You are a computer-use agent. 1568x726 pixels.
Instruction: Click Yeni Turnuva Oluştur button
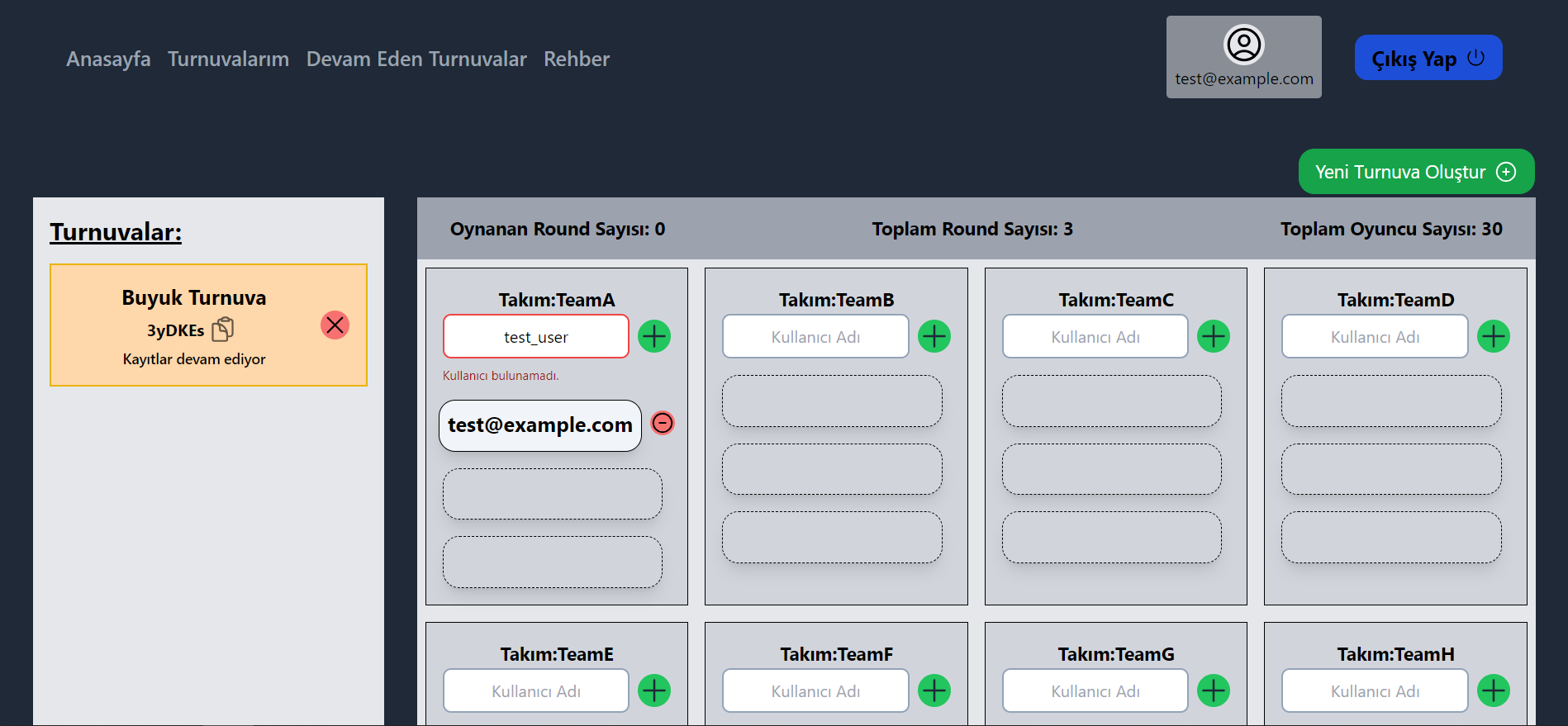(1416, 172)
